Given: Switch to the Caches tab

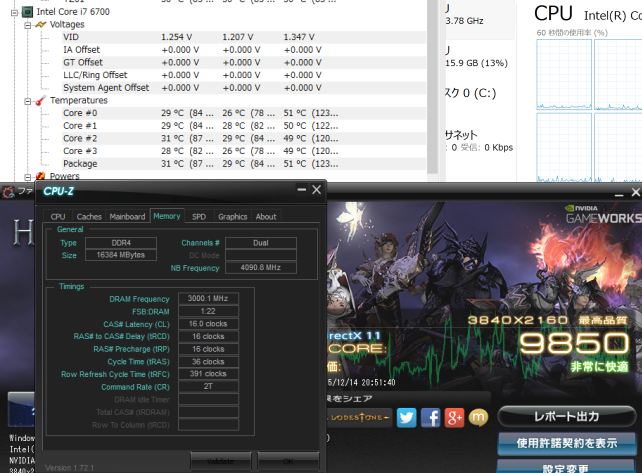Looking at the screenshot, I should [89, 217].
